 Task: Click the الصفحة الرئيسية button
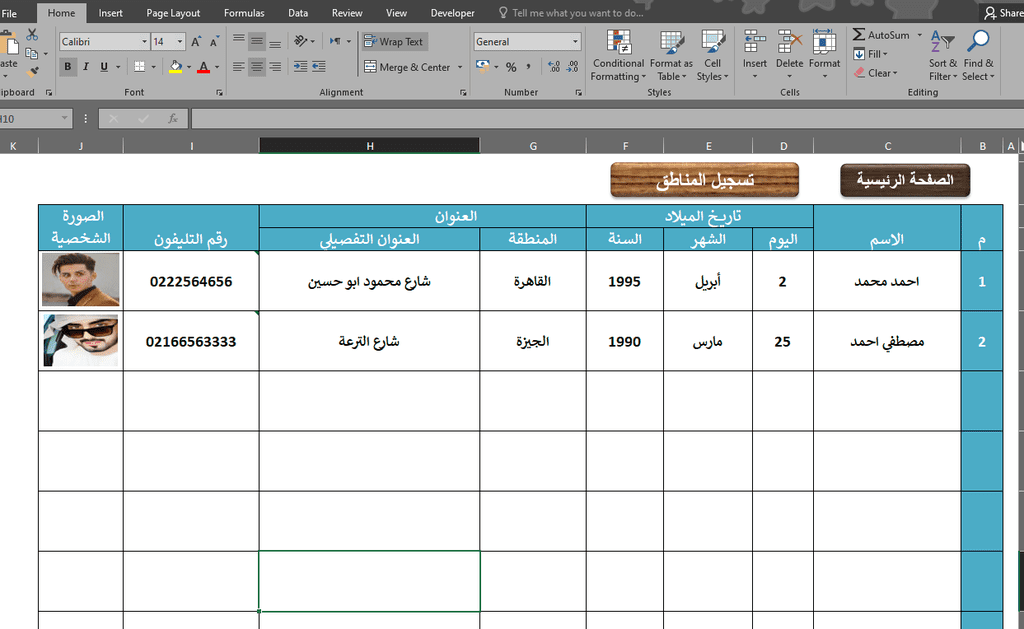point(905,180)
